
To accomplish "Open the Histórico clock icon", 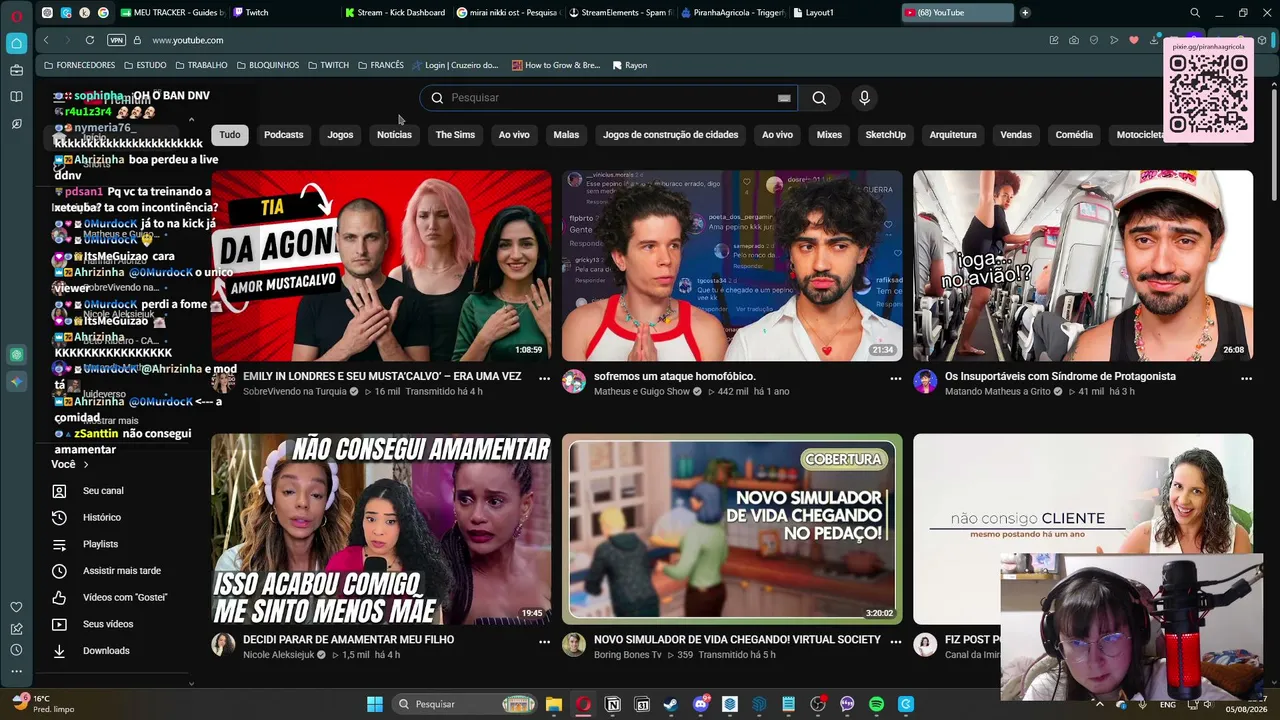I will click(59, 518).
